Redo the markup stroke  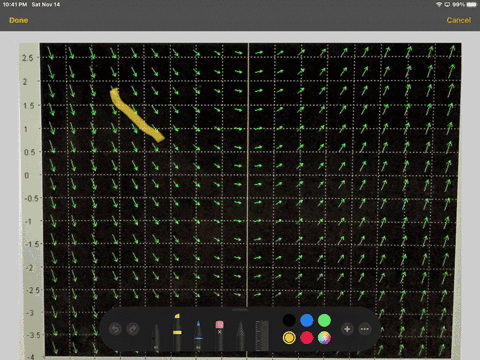pyautogui.click(x=133, y=329)
